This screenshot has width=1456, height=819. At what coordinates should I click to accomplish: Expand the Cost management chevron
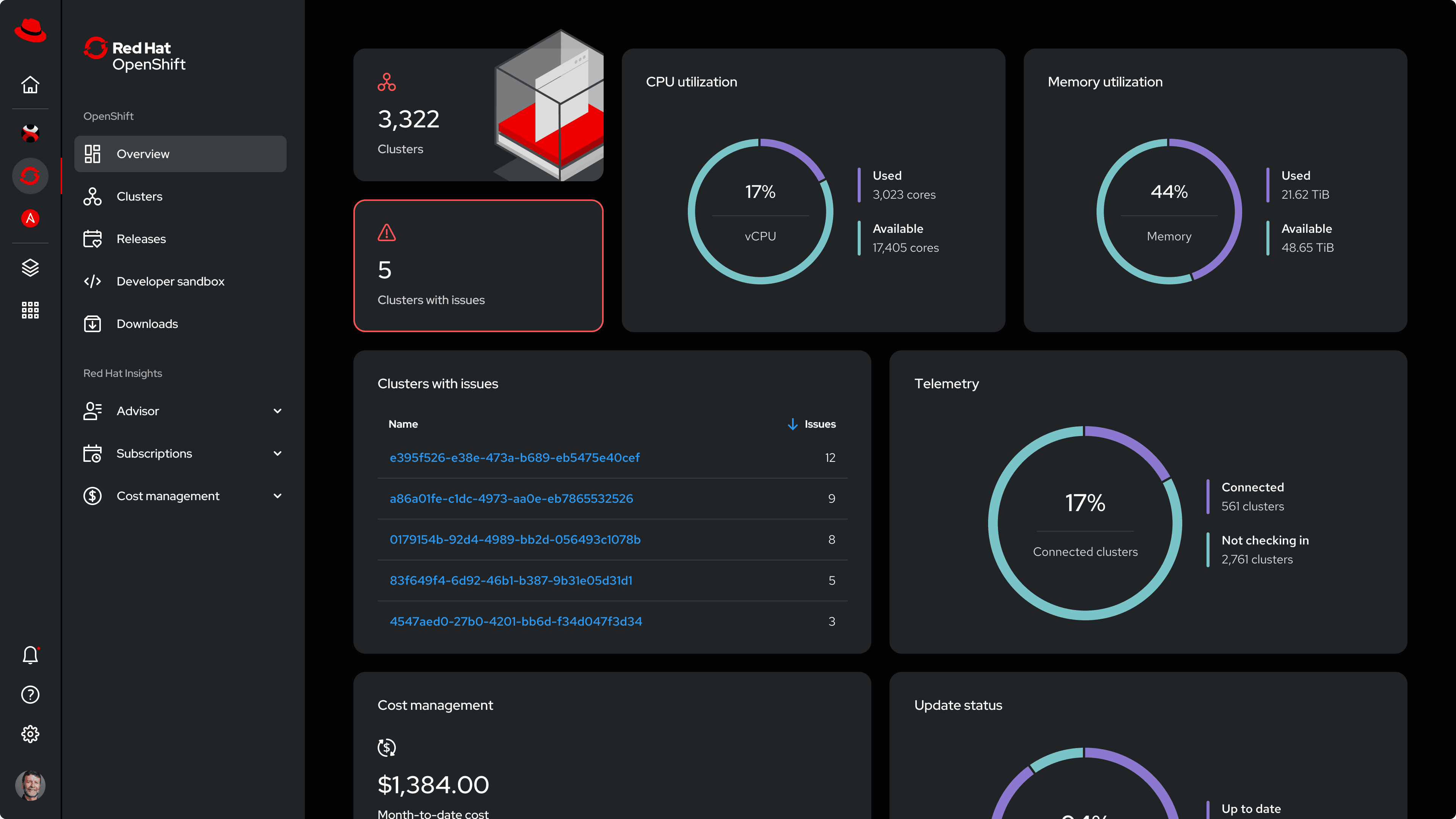pyautogui.click(x=278, y=496)
